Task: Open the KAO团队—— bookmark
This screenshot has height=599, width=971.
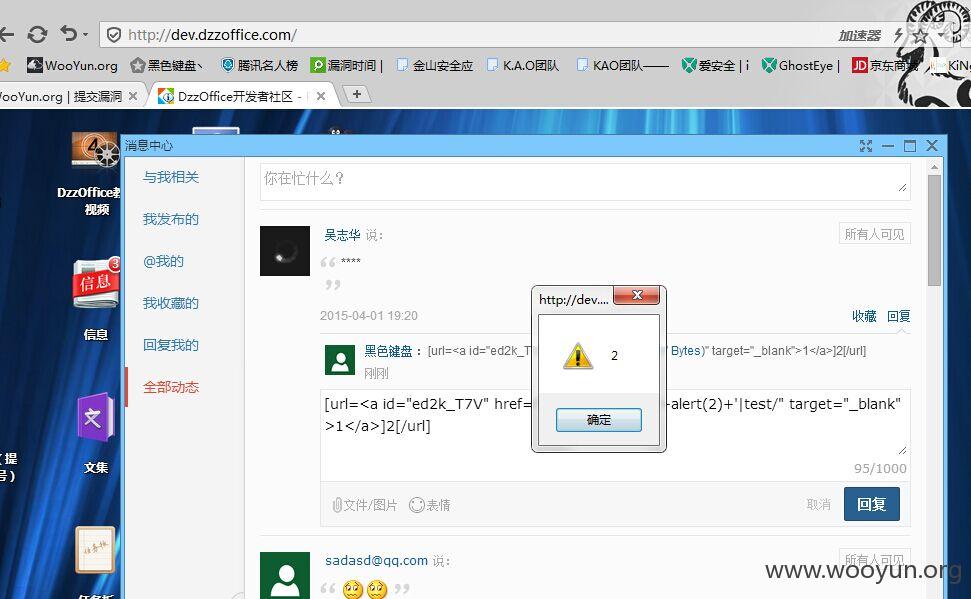Action: point(622,65)
